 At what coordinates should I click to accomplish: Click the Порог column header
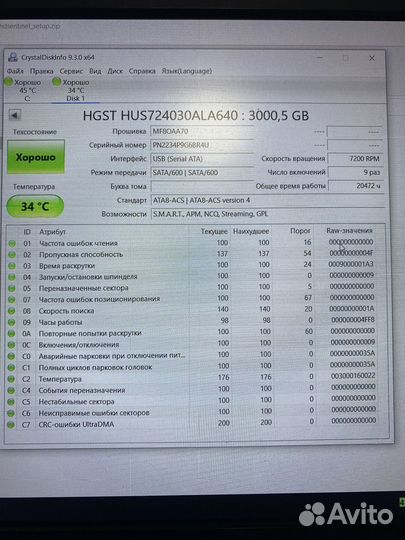pyautogui.click(x=300, y=231)
